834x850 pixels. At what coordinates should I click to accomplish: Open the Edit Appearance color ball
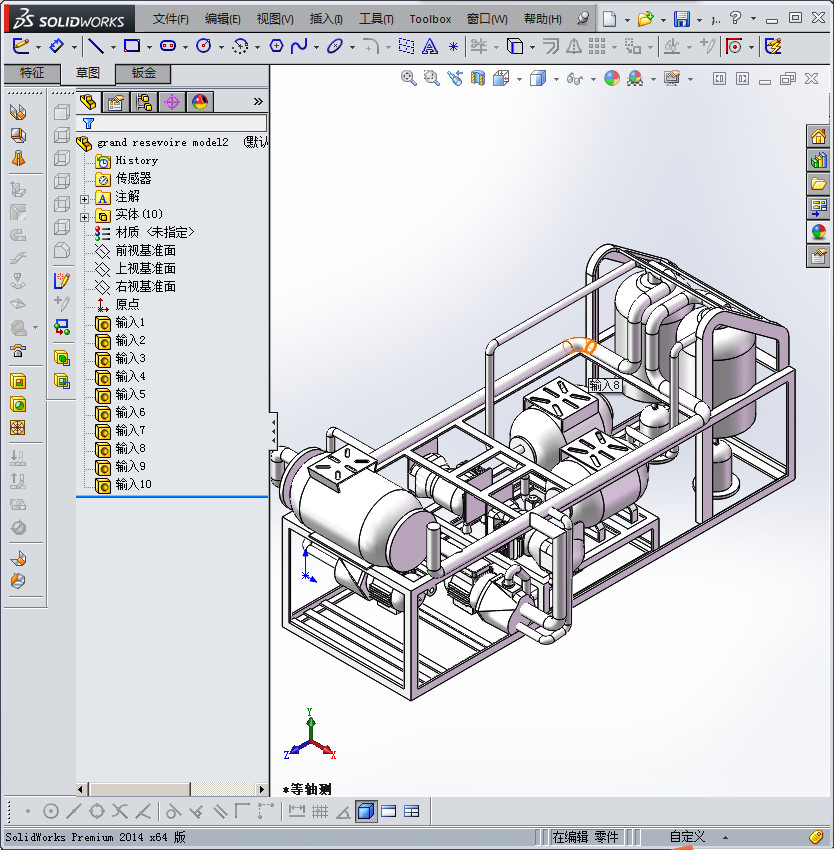[x=612, y=79]
